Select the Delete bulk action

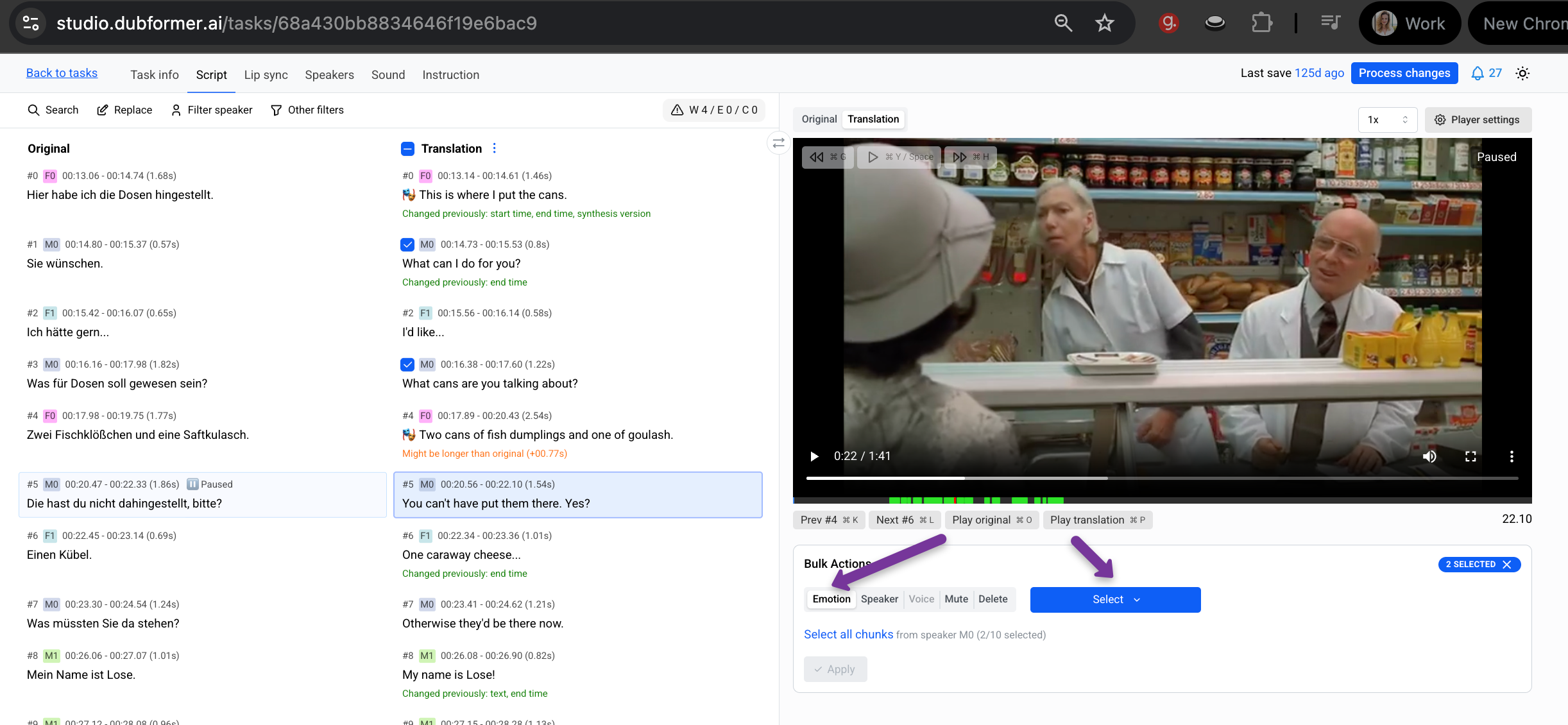coord(993,599)
